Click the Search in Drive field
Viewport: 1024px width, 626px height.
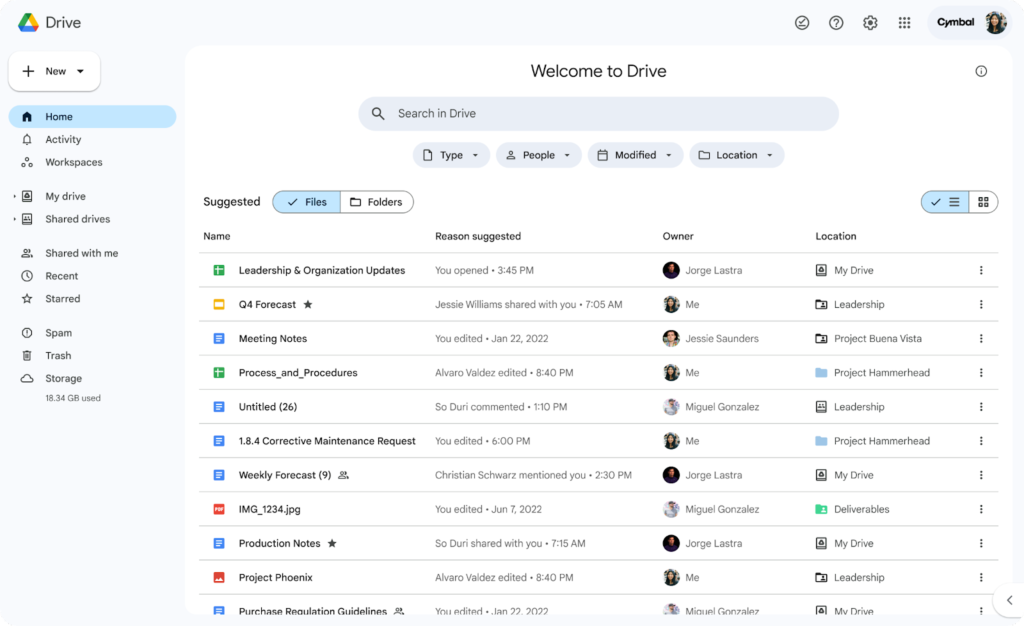coord(598,114)
